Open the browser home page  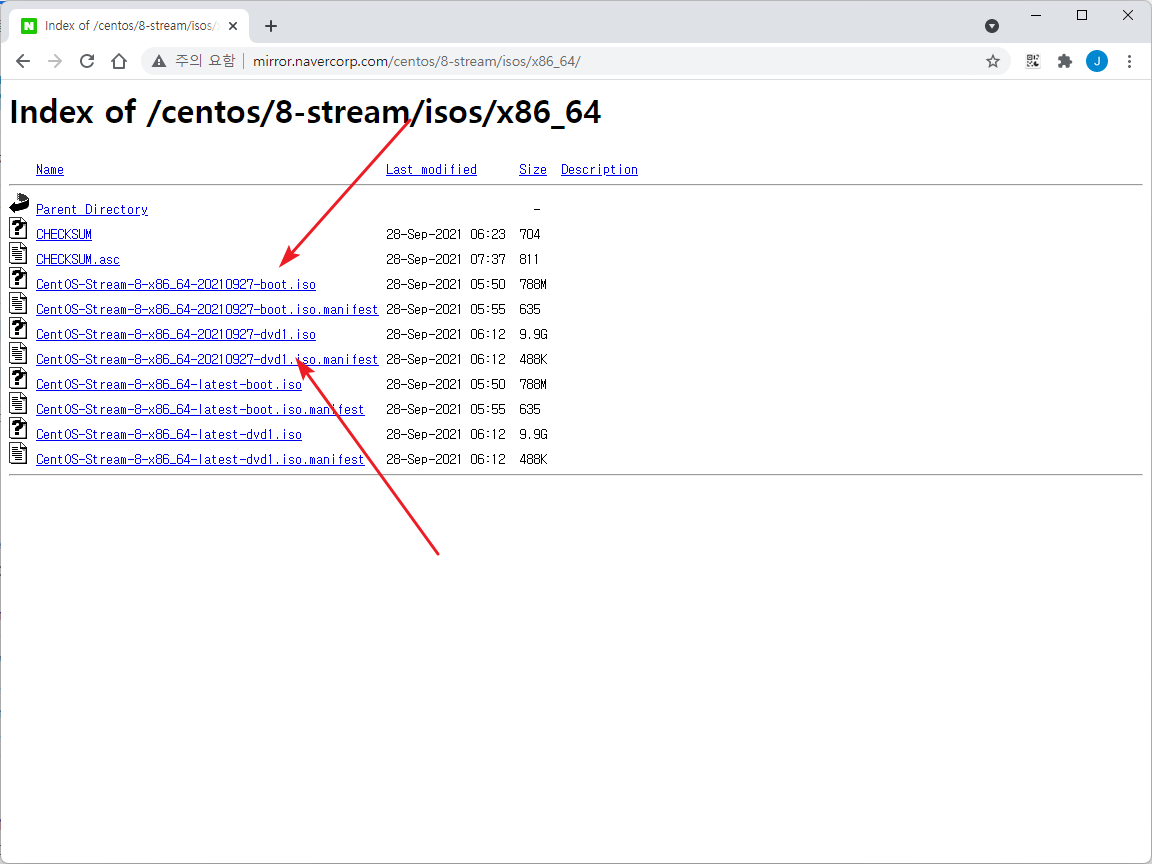tap(119, 62)
